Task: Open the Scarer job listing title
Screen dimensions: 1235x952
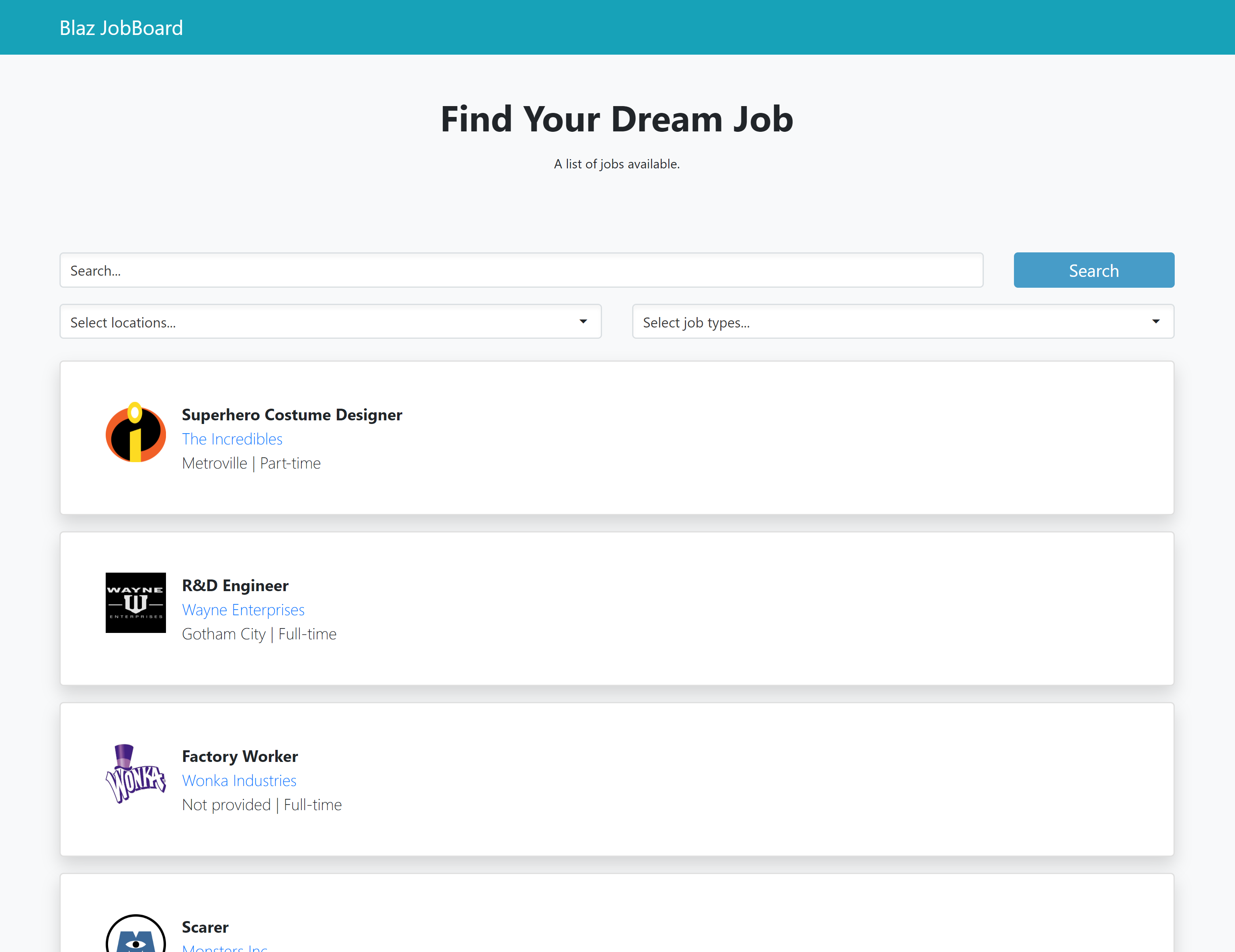Action: click(x=205, y=927)
